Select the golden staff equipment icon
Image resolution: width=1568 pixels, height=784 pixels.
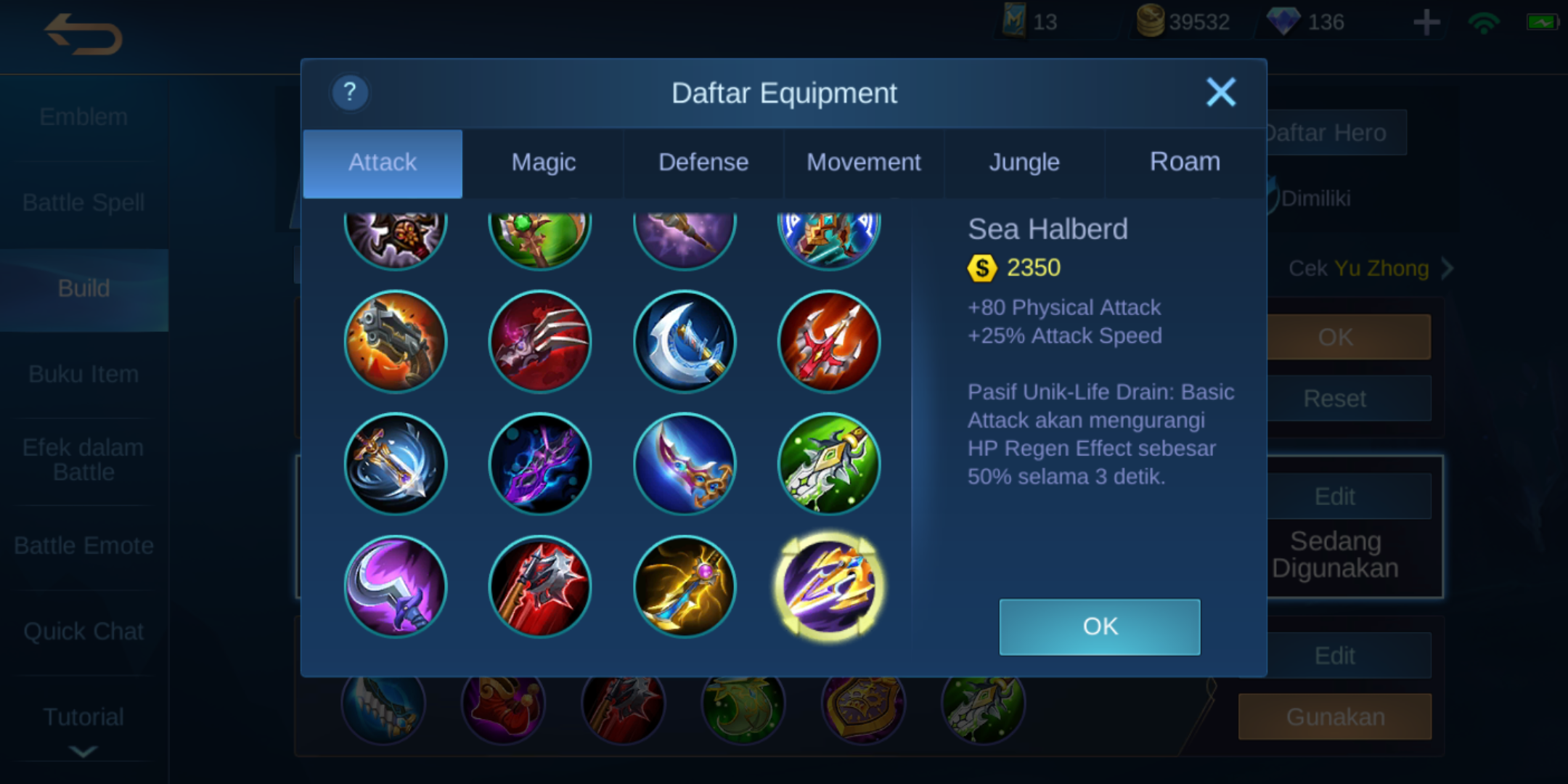(685, 587)
